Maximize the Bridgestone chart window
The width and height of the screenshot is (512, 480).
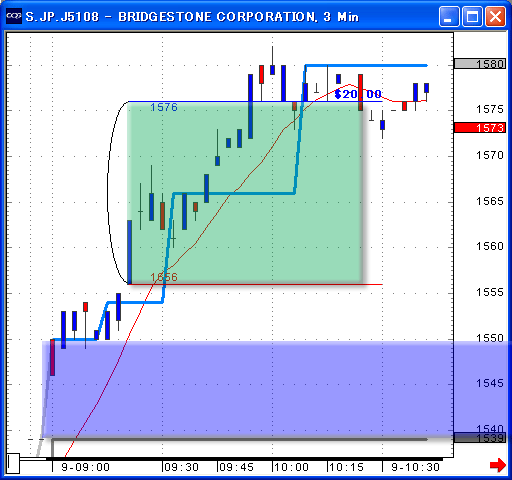point(472,16)
